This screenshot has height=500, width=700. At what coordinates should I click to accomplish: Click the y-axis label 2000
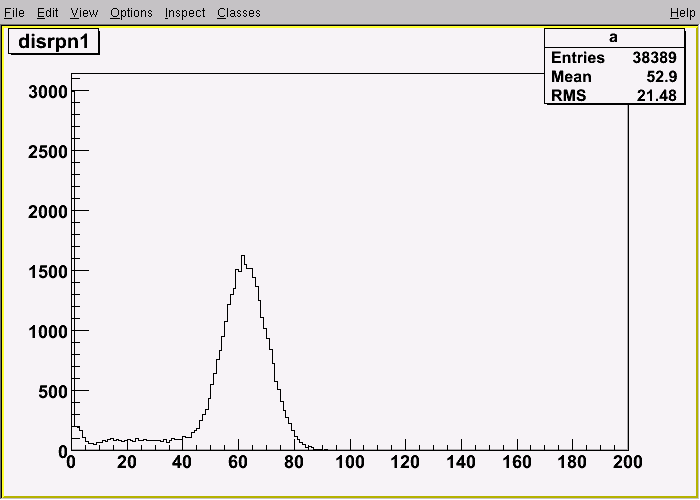click(48, 212)
